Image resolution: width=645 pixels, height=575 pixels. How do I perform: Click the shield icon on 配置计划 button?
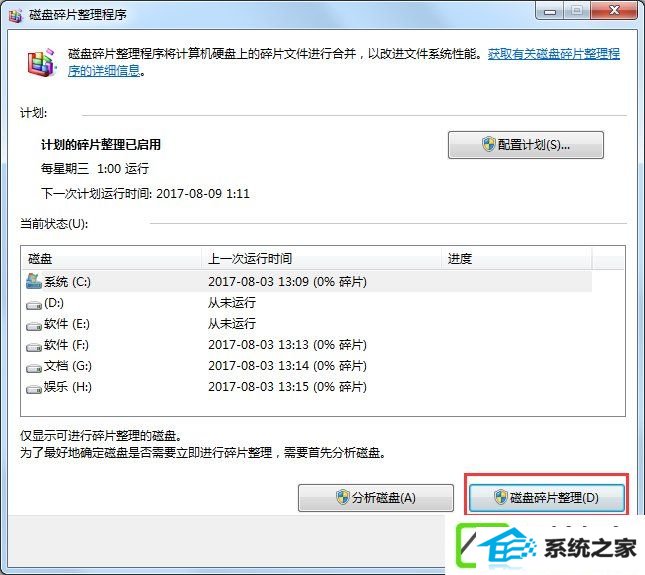coord(488,145)
